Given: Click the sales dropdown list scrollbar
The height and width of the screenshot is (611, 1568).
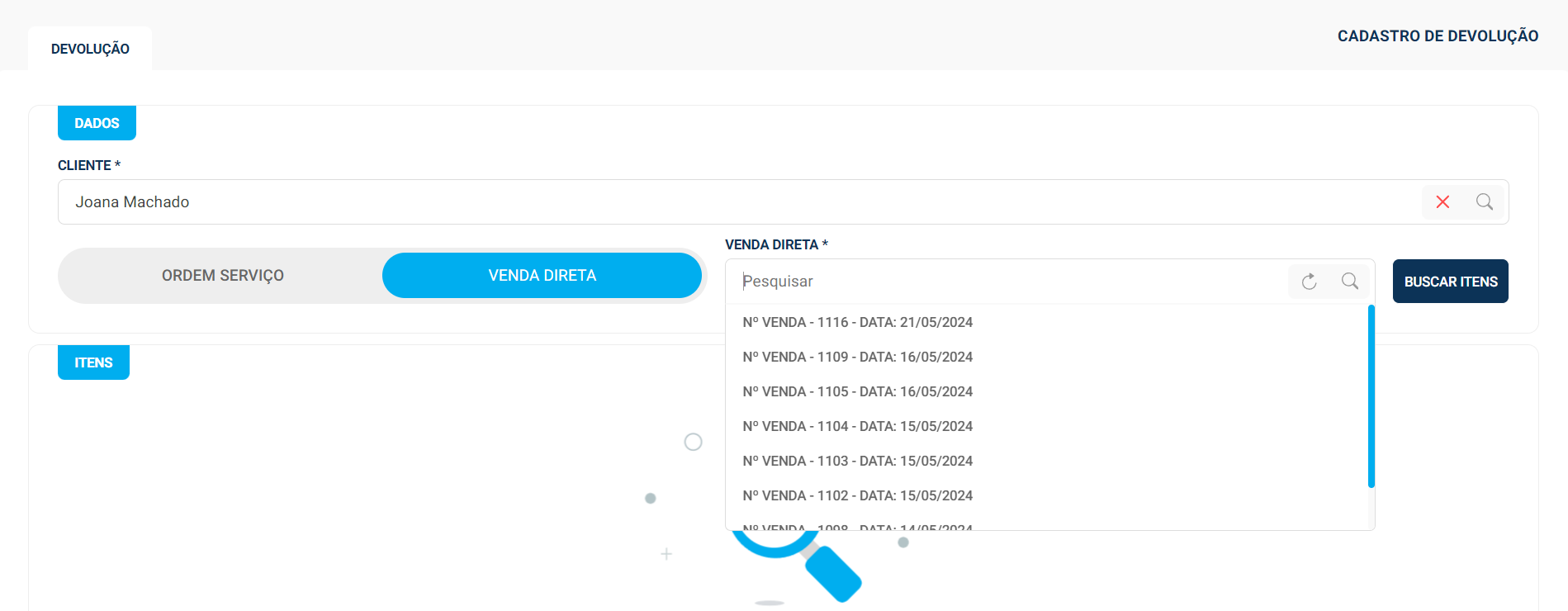Looking at the screenshot, I should 1371,396.
